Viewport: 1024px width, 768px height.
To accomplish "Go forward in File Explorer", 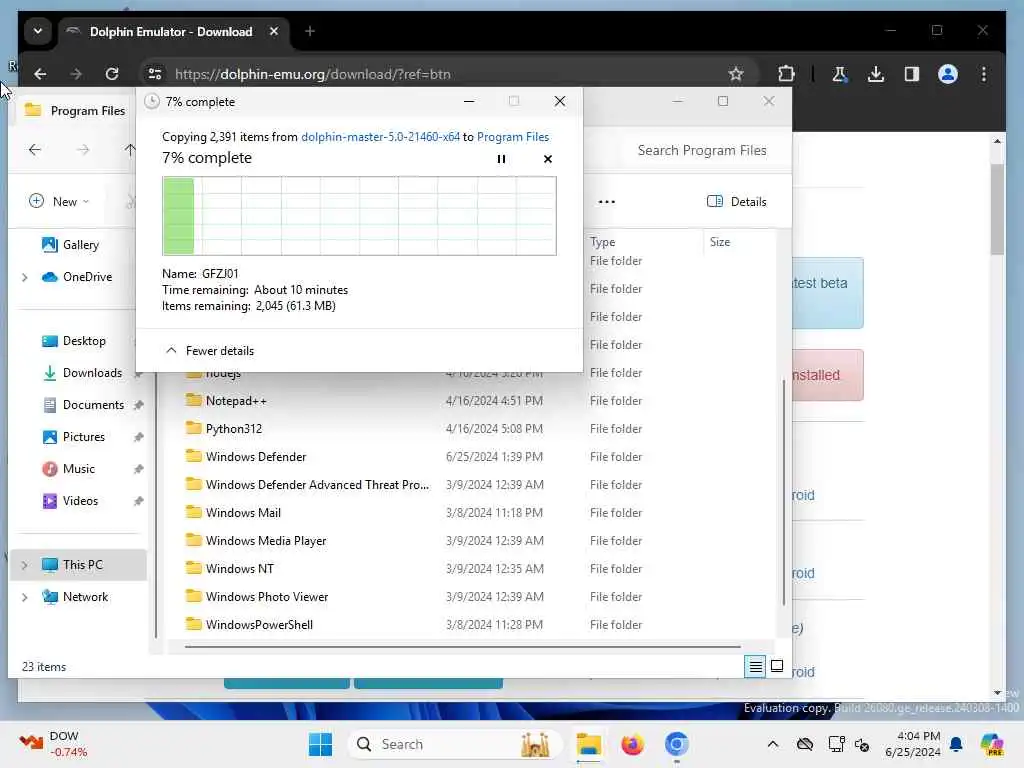I will click(x=83, y=150).
